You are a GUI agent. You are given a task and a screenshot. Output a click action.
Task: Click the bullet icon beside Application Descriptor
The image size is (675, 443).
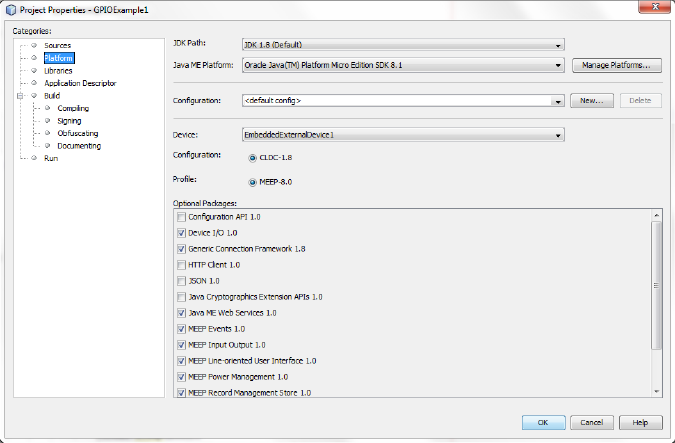coord(34,83)
